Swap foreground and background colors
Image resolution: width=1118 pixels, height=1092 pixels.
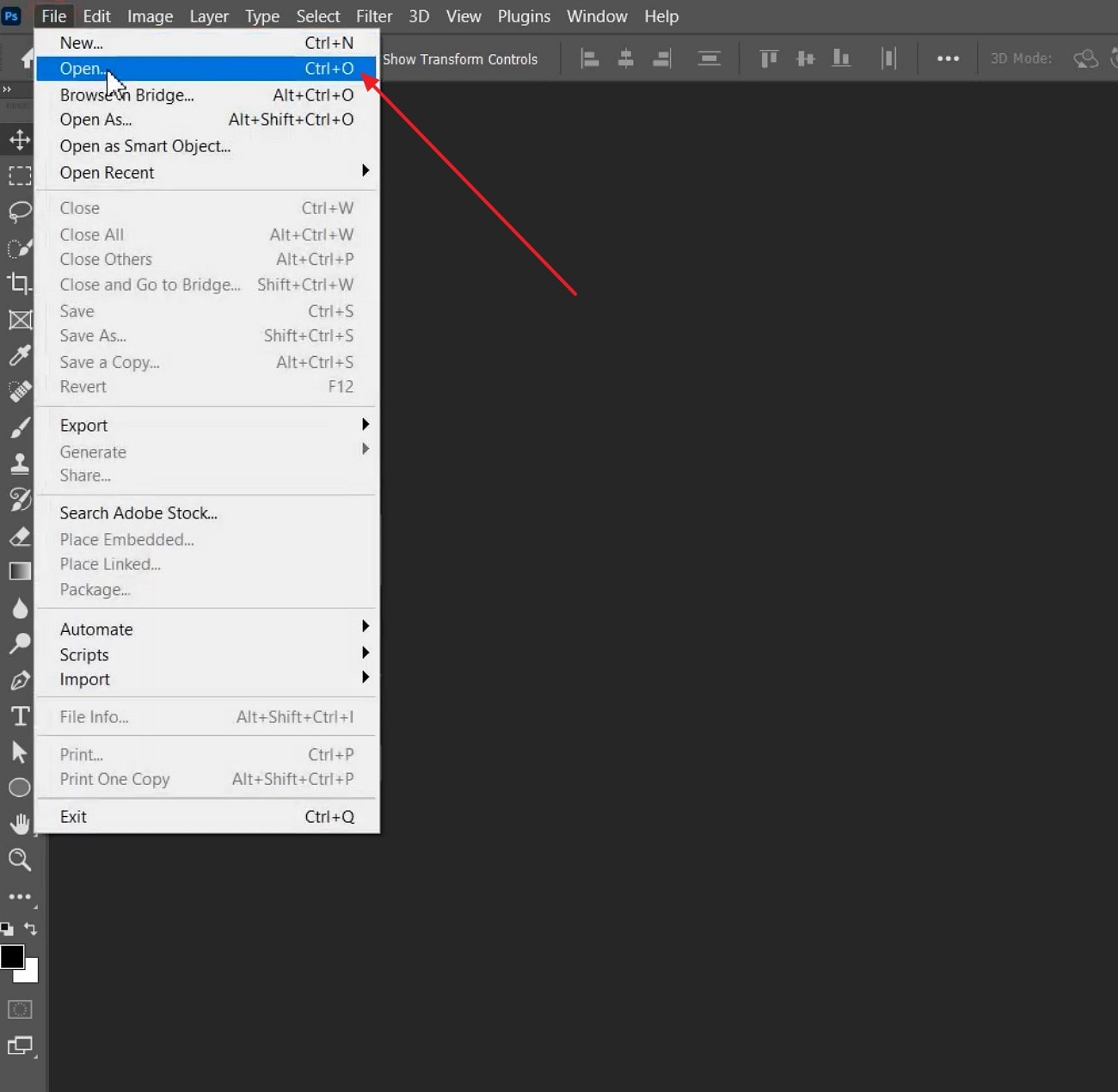point(31,929)
